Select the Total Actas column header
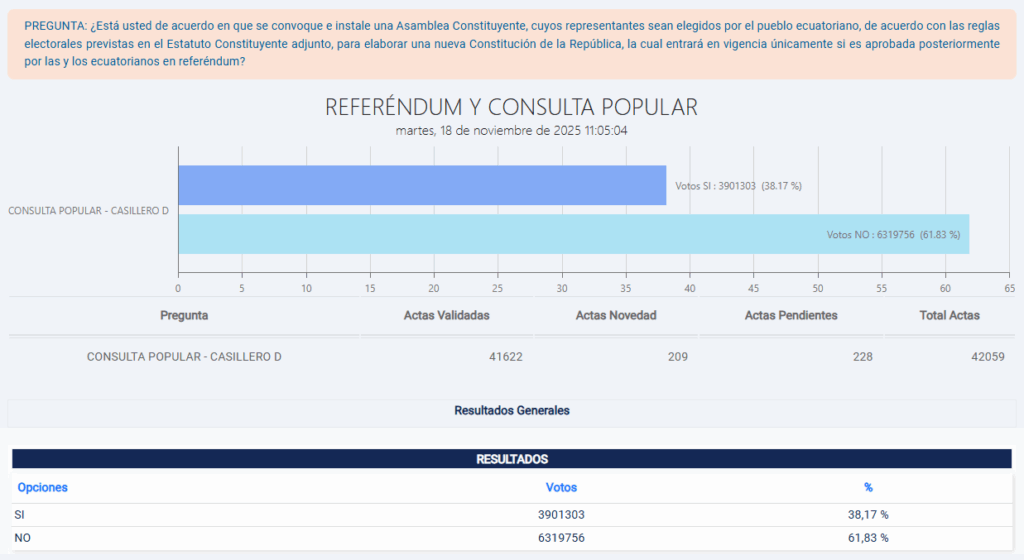 pyautogui.click(x=949, y=315)
